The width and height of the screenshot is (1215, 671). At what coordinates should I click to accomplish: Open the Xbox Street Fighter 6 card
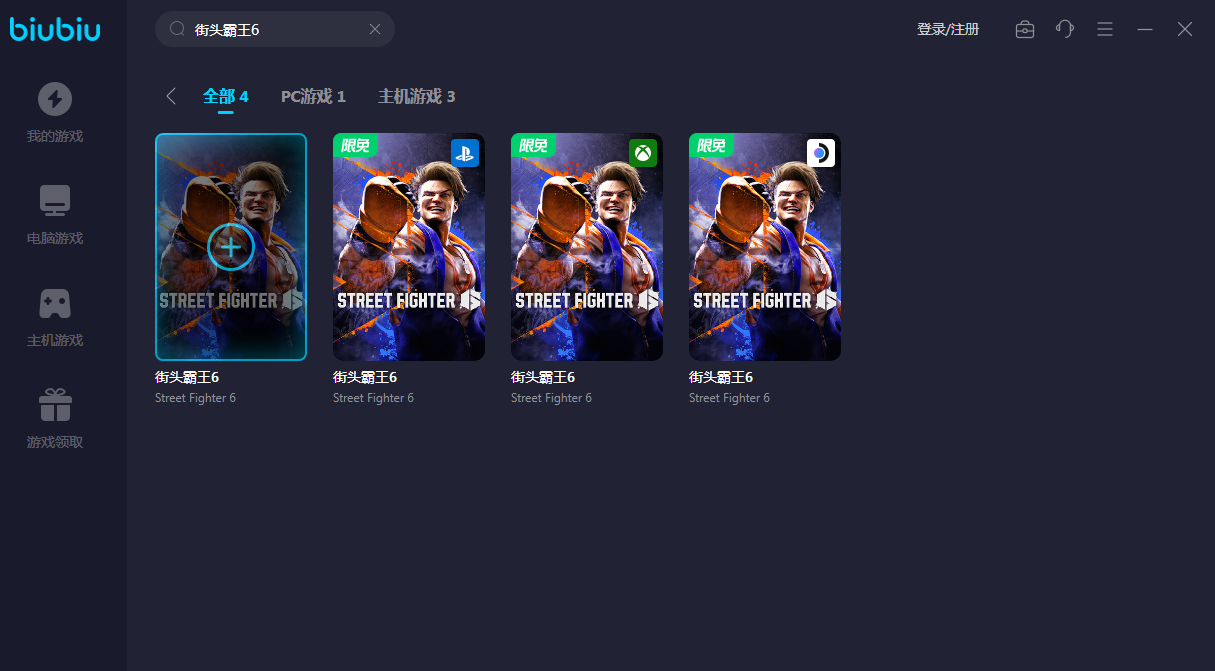point(587,247)
